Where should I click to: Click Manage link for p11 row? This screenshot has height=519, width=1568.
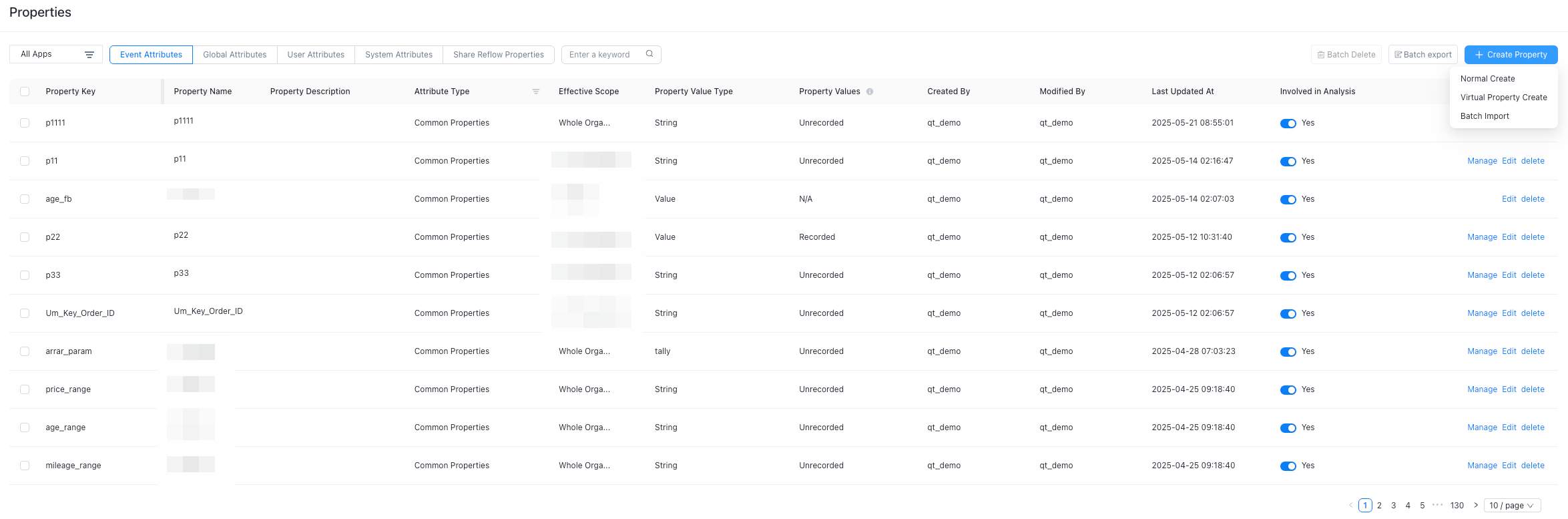click(1482, 161)
